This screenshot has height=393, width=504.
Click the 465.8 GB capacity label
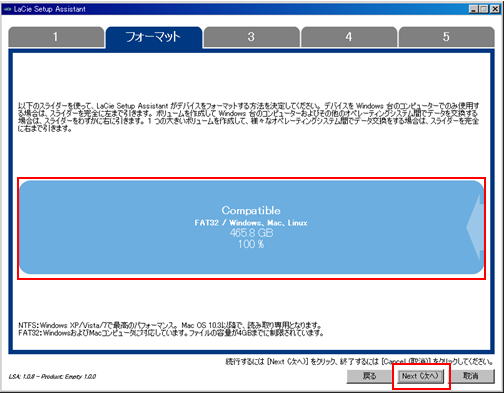click(x=251, y=233)
